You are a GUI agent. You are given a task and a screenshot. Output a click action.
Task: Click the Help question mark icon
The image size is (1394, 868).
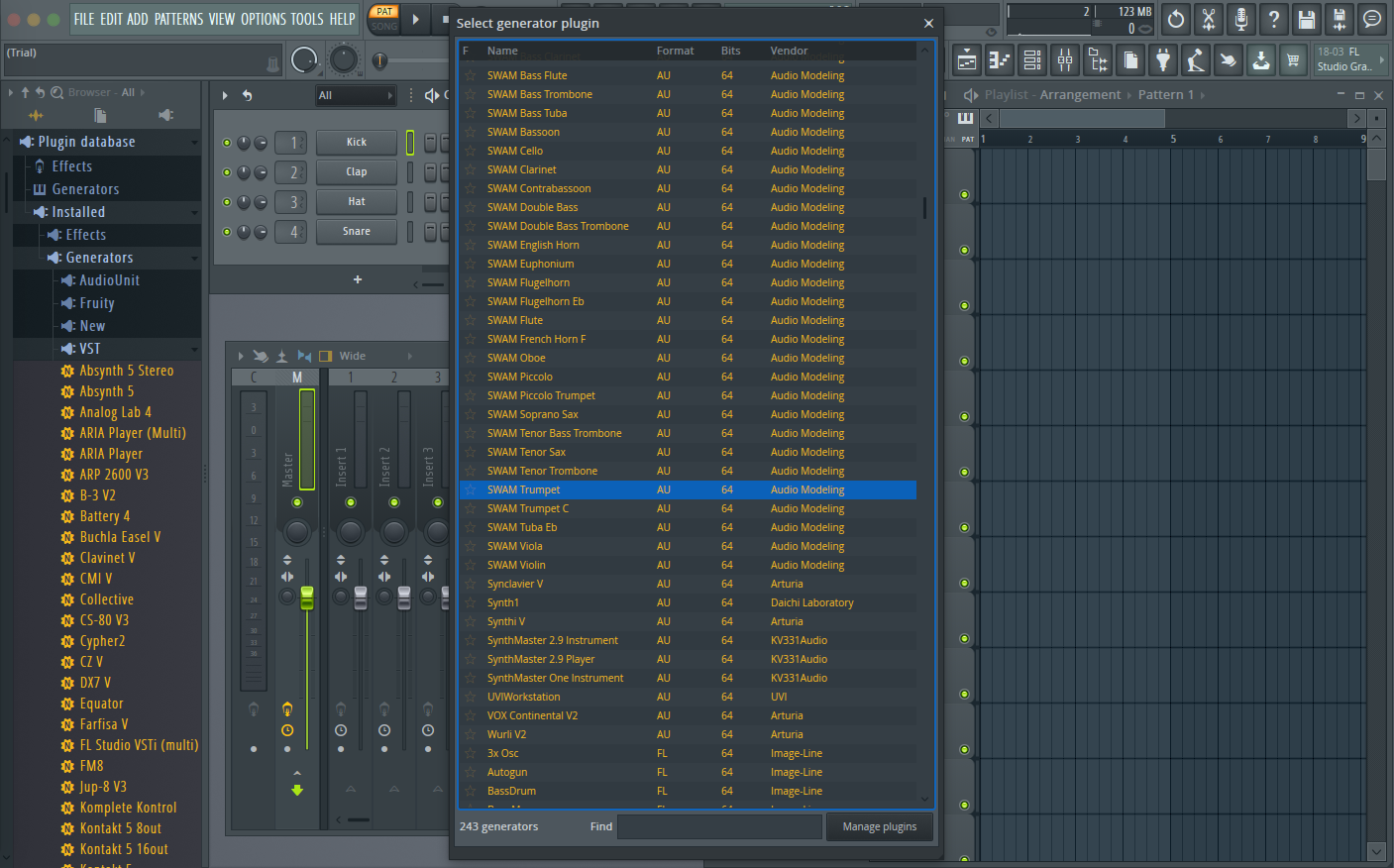(x=1273, y=20)
